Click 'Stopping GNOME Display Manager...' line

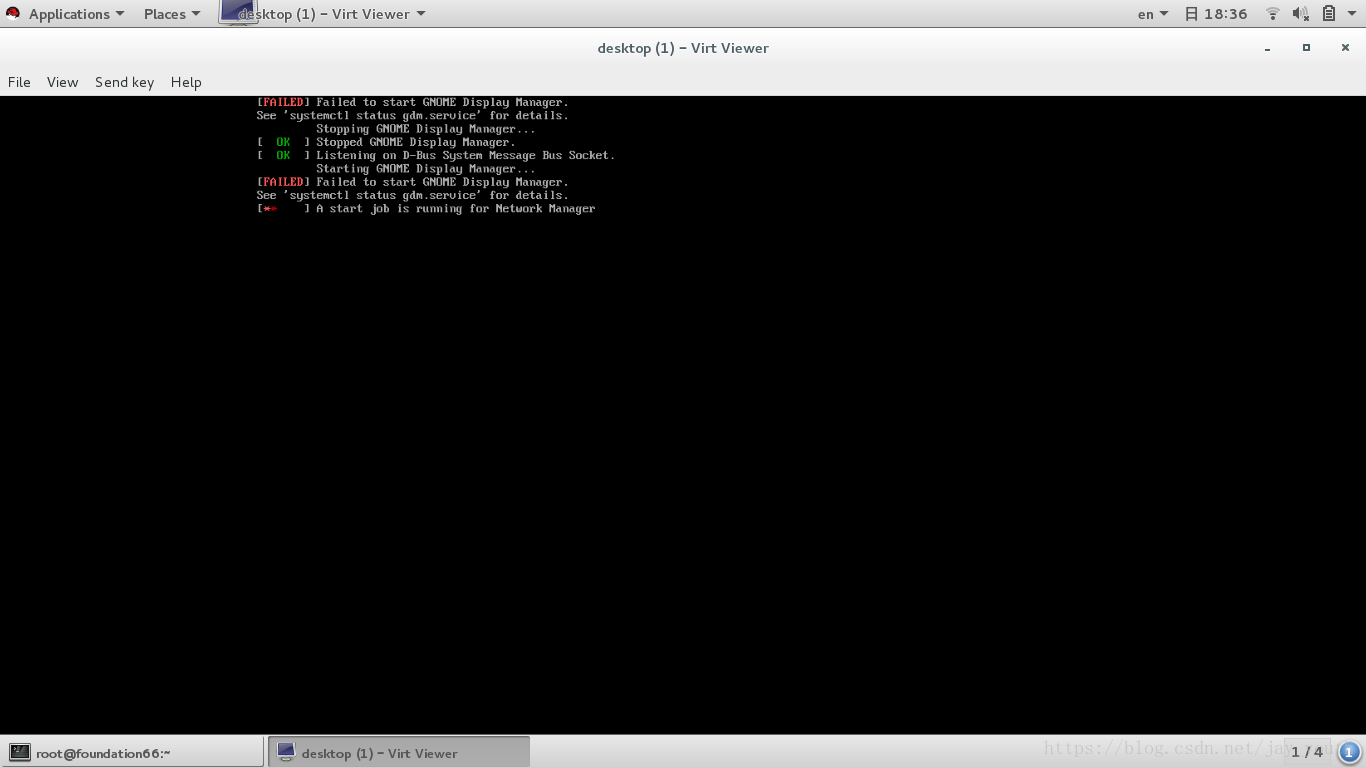point(426,129)
